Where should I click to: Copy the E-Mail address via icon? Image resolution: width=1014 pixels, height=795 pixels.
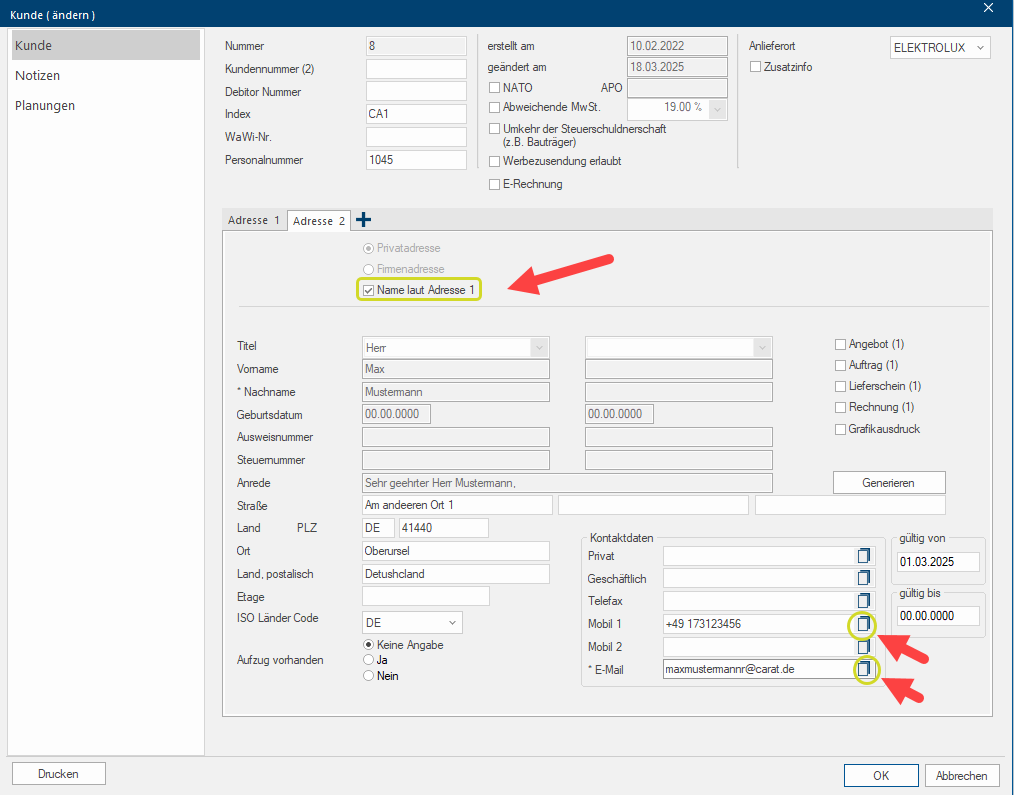[863, 669]
